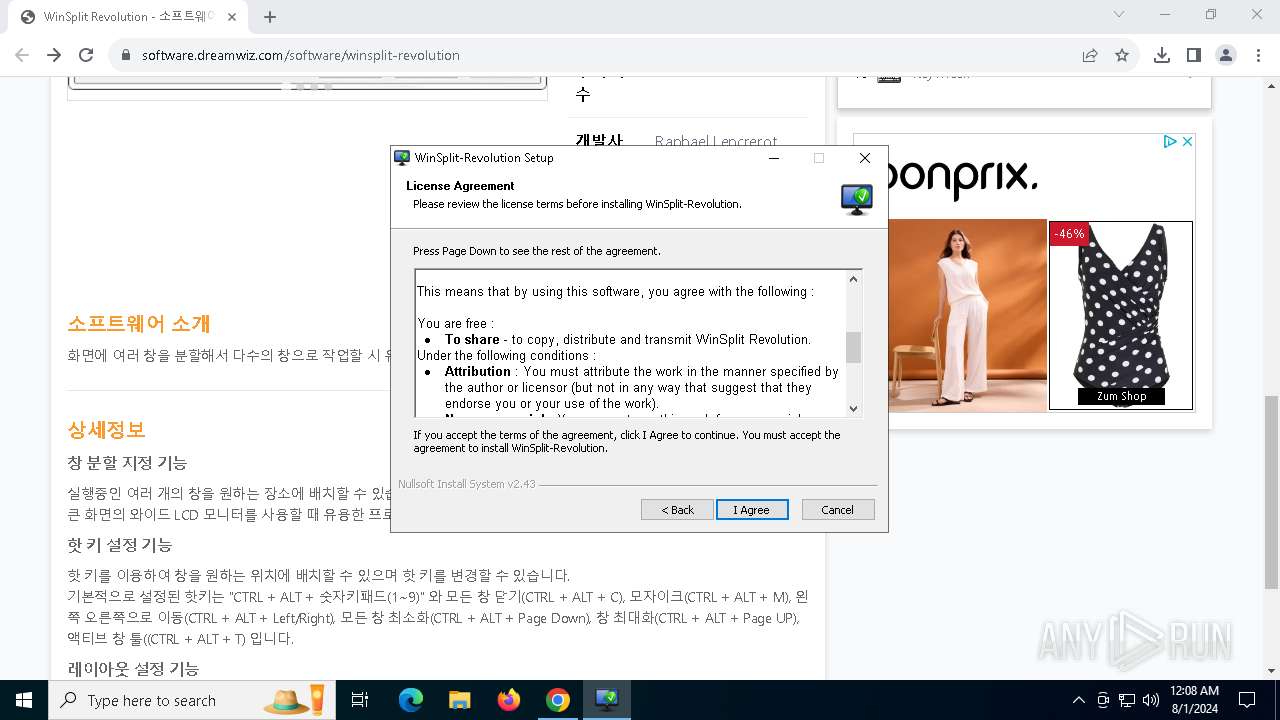
Task: Click the I Agree button
Action: [752, 510]
